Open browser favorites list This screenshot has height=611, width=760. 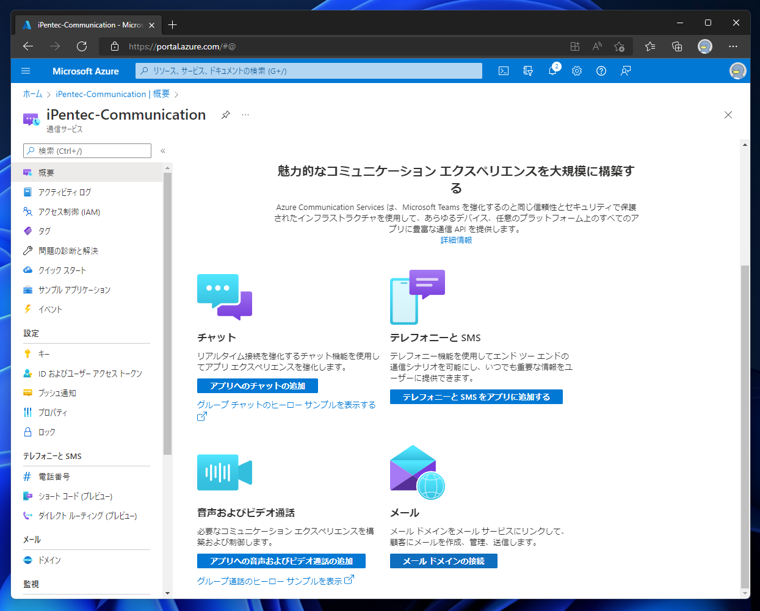[x=650, y=47]
